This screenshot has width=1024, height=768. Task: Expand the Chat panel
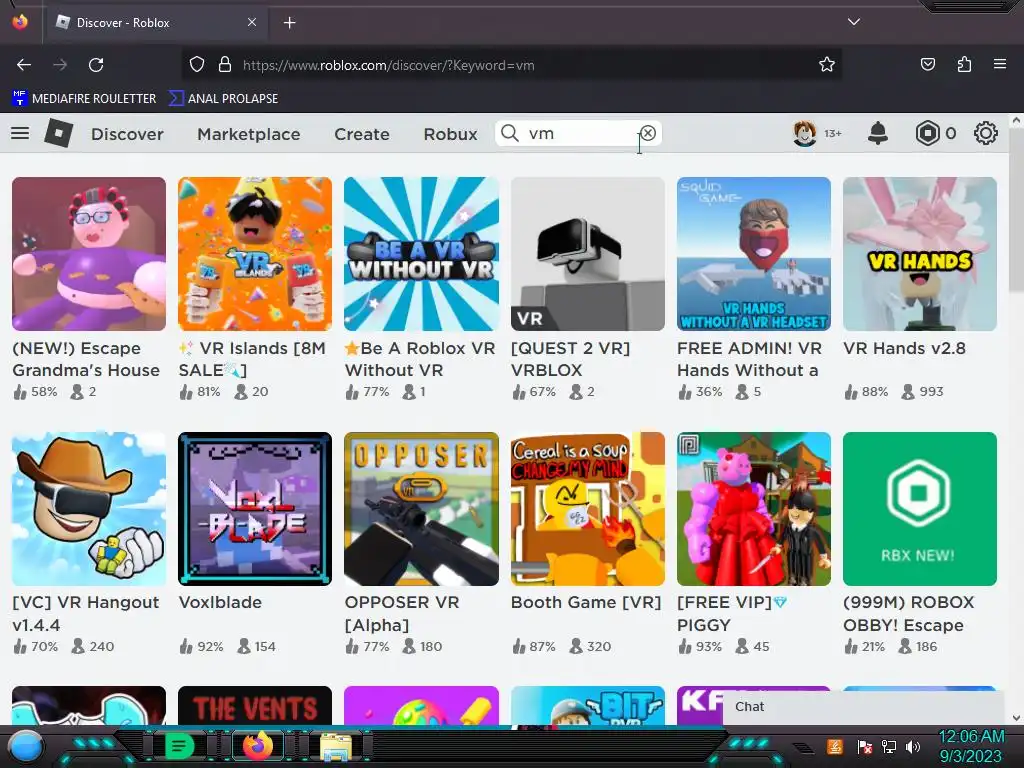point(862,707)
